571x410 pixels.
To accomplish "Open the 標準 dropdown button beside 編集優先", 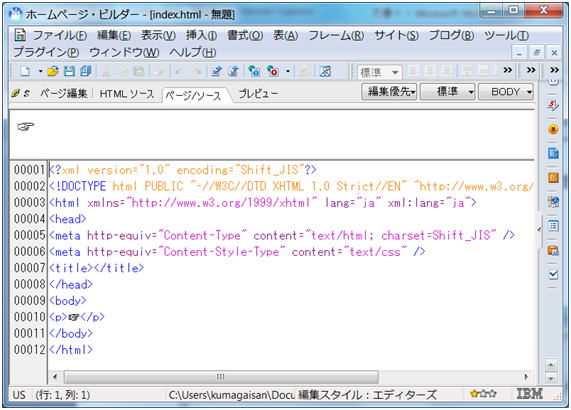I will (447, 92).
